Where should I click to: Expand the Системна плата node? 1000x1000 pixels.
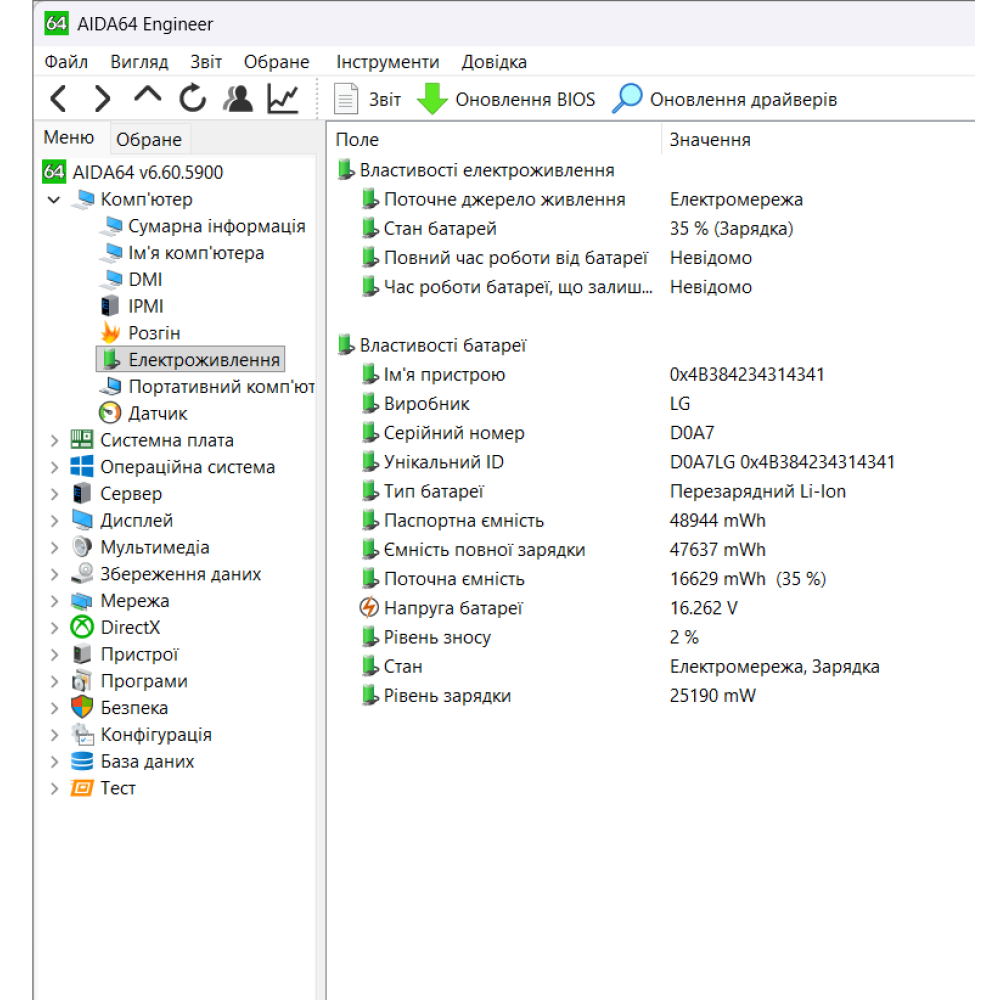(x=54, y=440)
